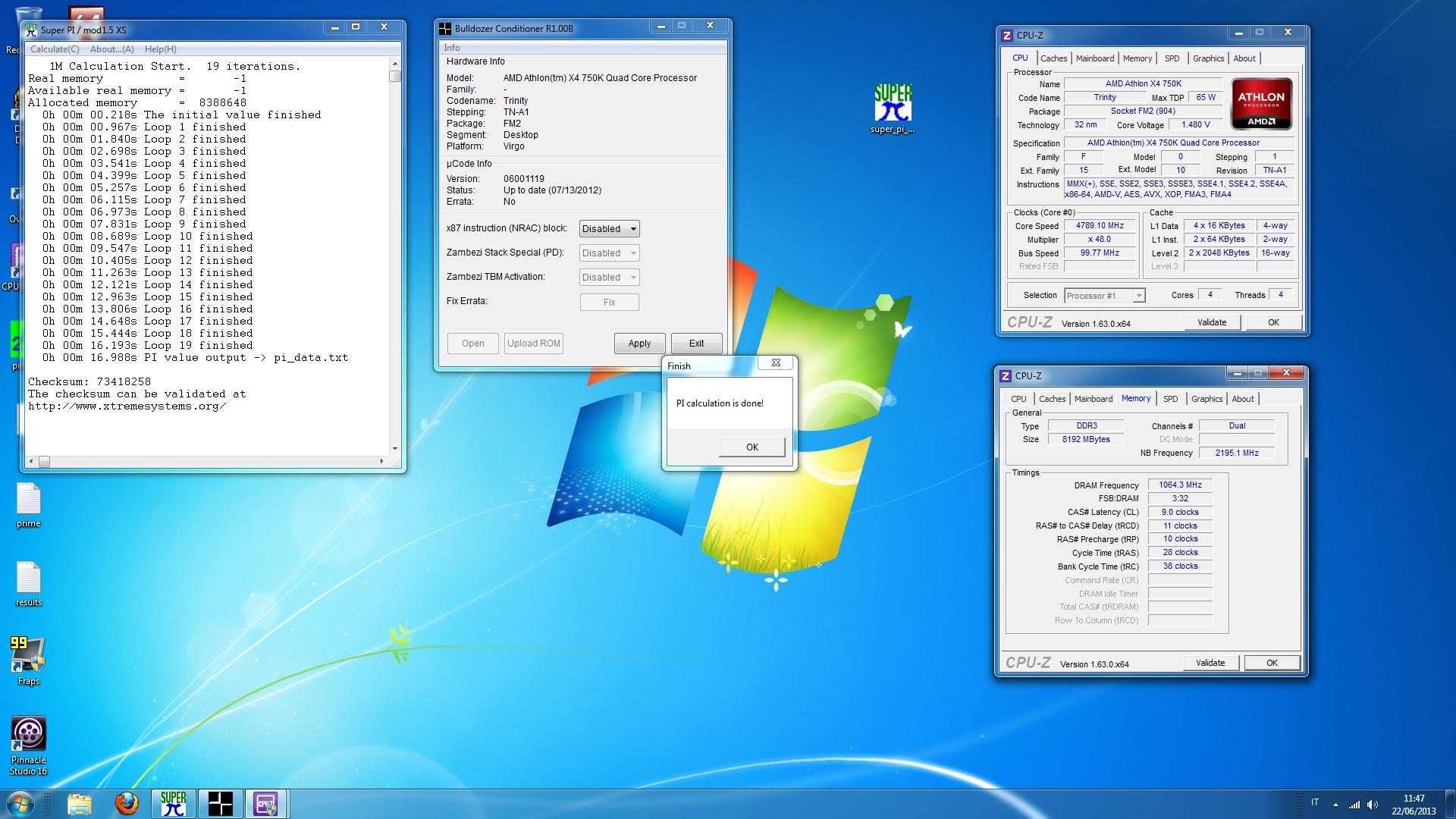Launch the Pinnacle Studio 16 shortcut
Viewport: 1456px width, 819px height.
click(x=28, y=745)
